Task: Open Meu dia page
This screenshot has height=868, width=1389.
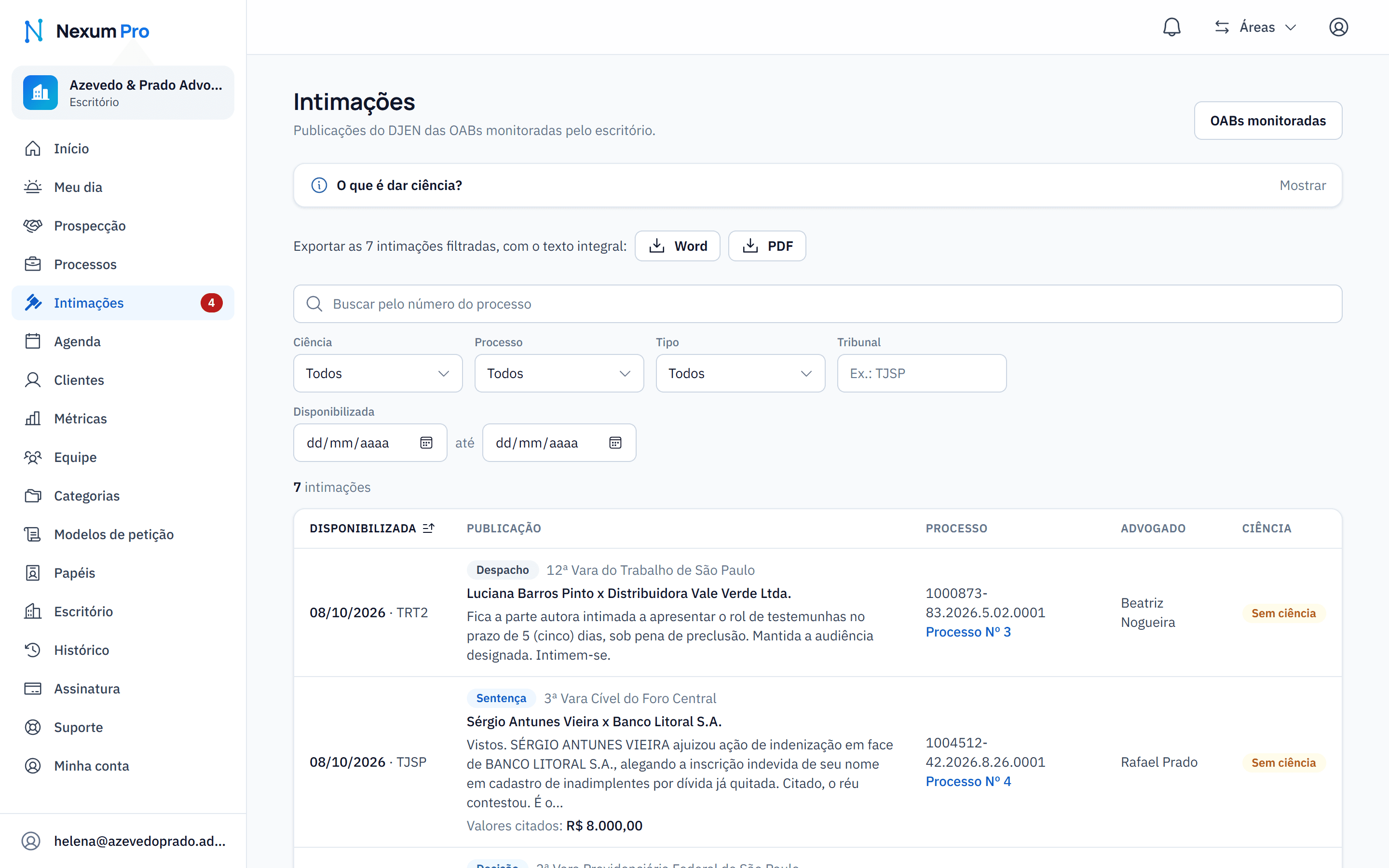Action: [x=123, y=187]
